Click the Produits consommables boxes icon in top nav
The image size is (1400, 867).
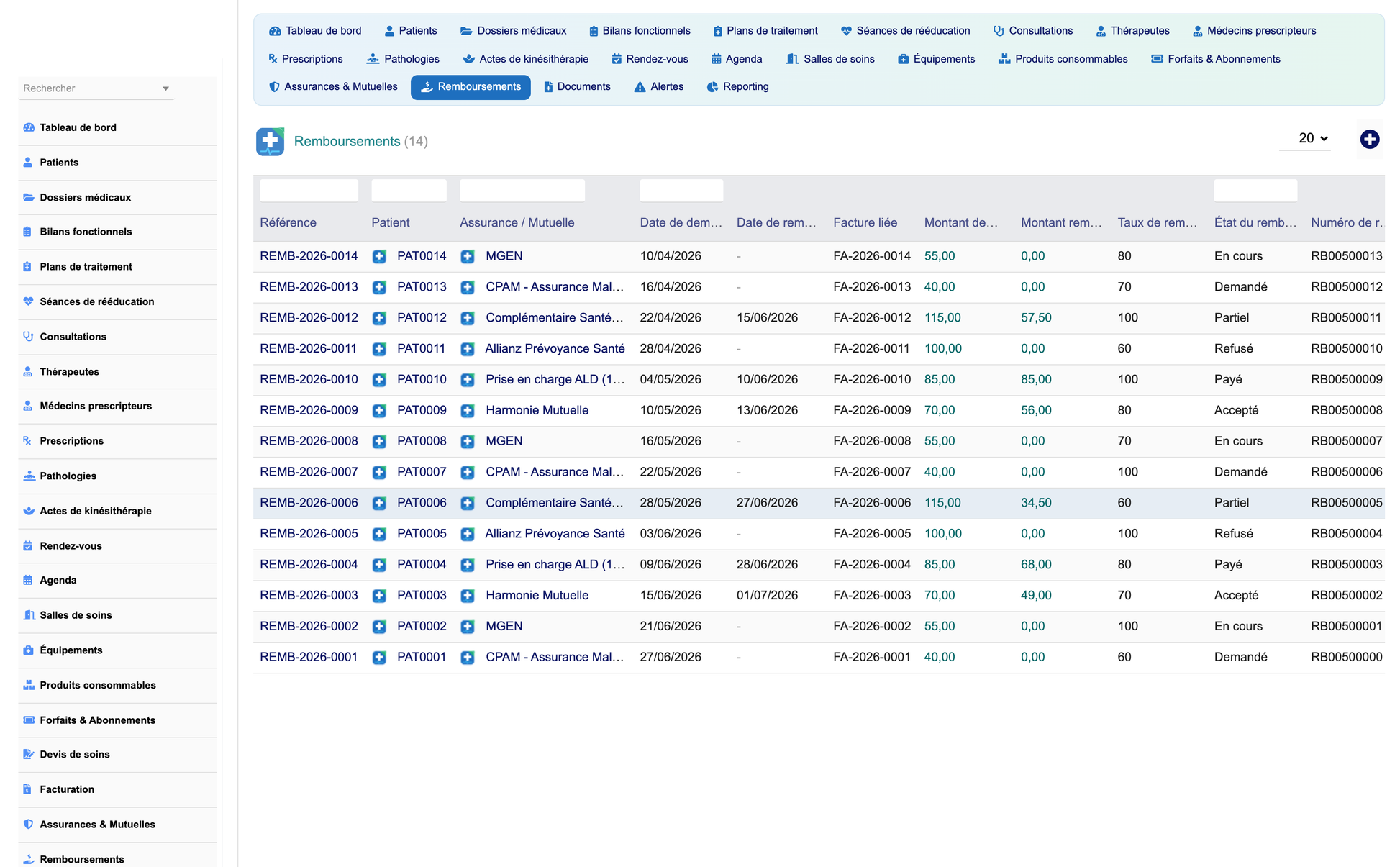click(1004, 59)
